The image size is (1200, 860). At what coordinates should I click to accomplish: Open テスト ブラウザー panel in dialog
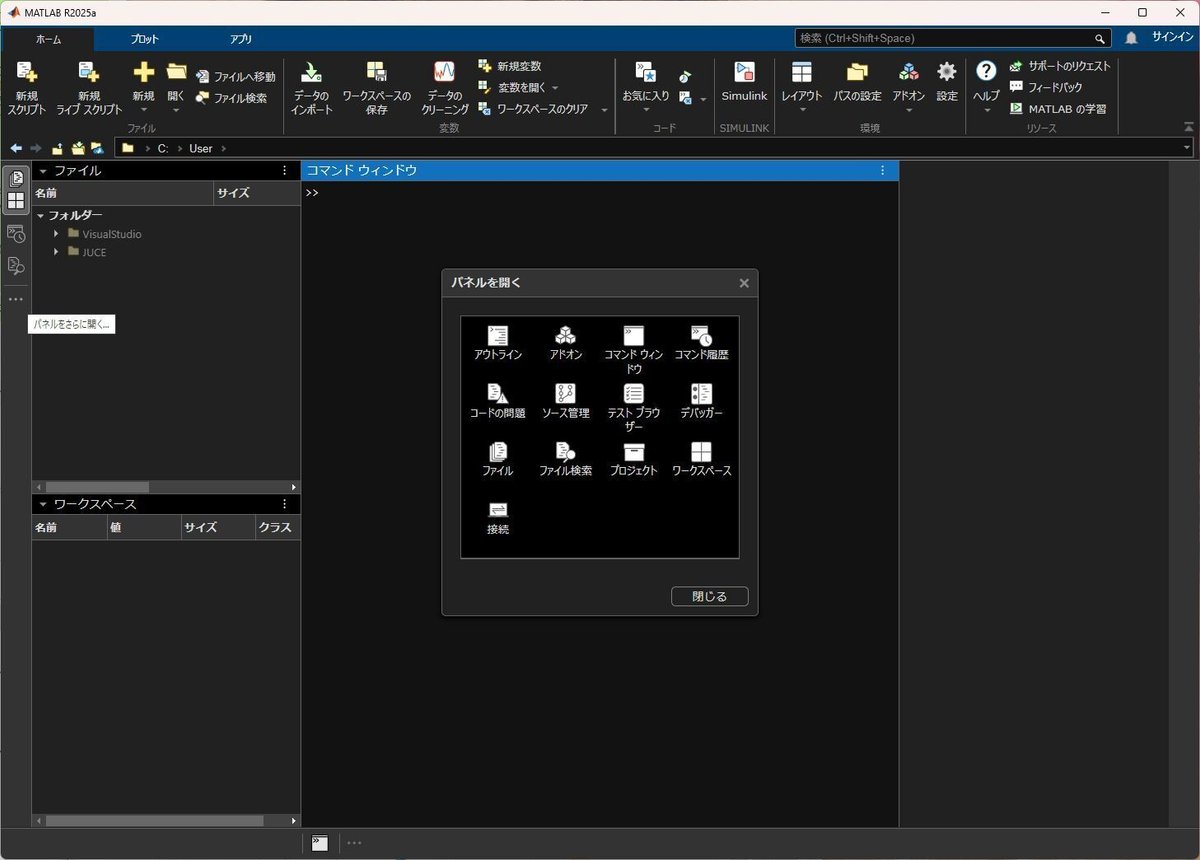633,407
